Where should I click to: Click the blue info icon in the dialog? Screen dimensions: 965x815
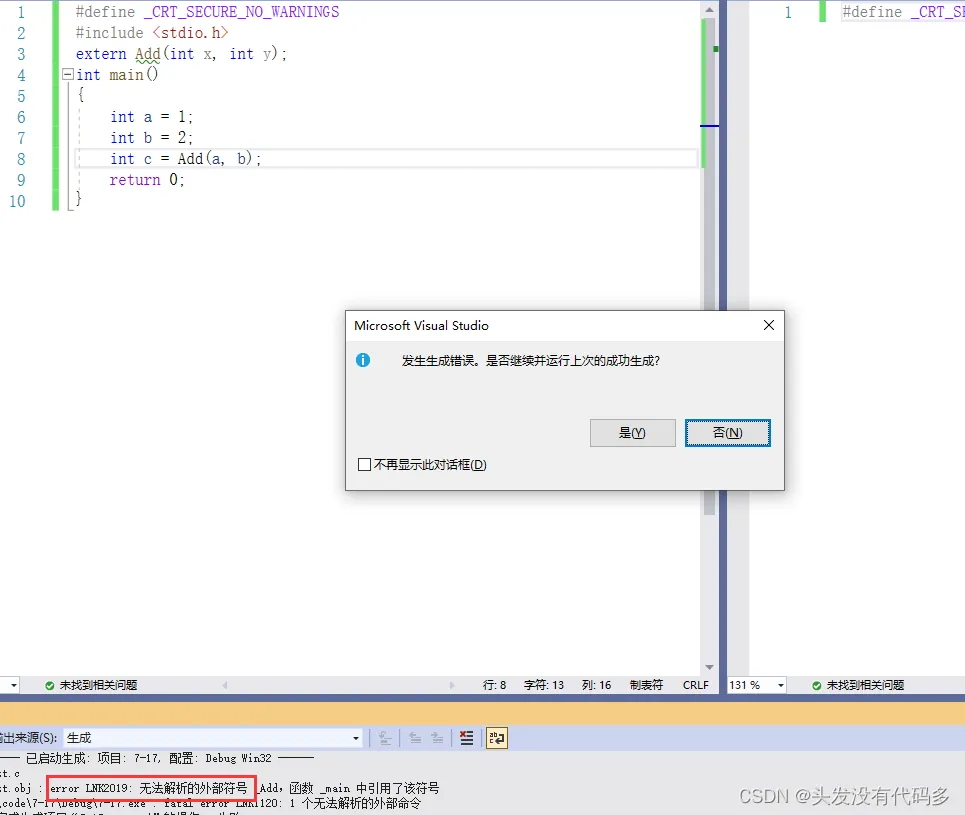click(x=363, y=360)
